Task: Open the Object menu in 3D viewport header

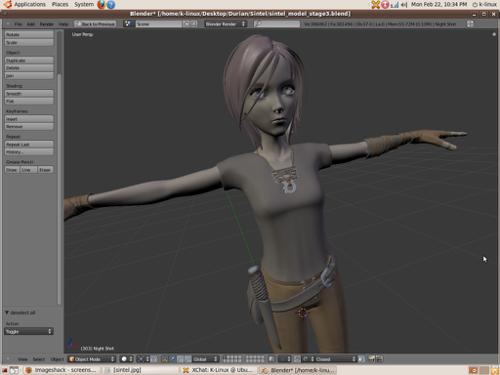Action: [x=57, y=359]
